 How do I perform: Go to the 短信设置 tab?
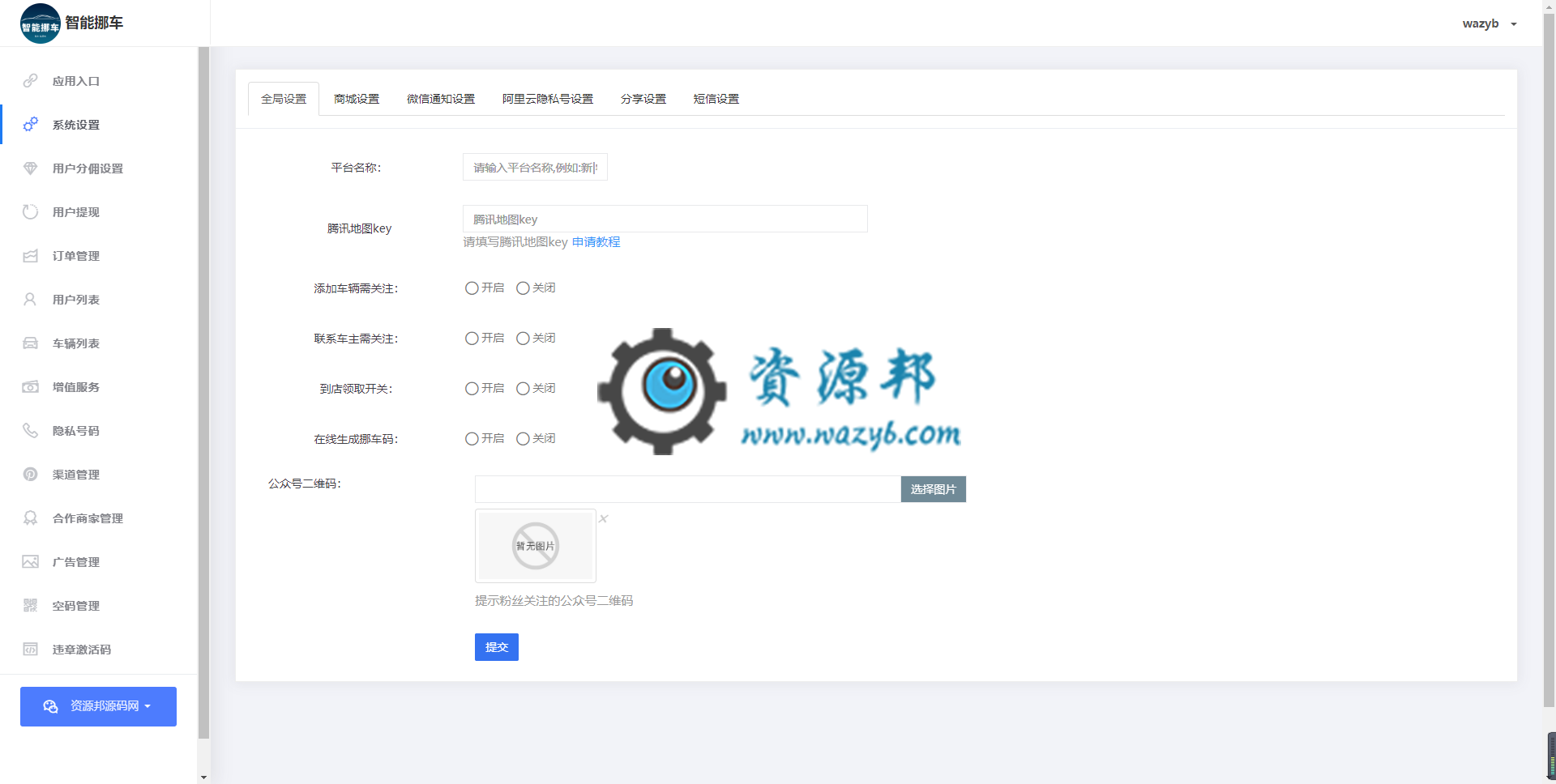(716, 99)
